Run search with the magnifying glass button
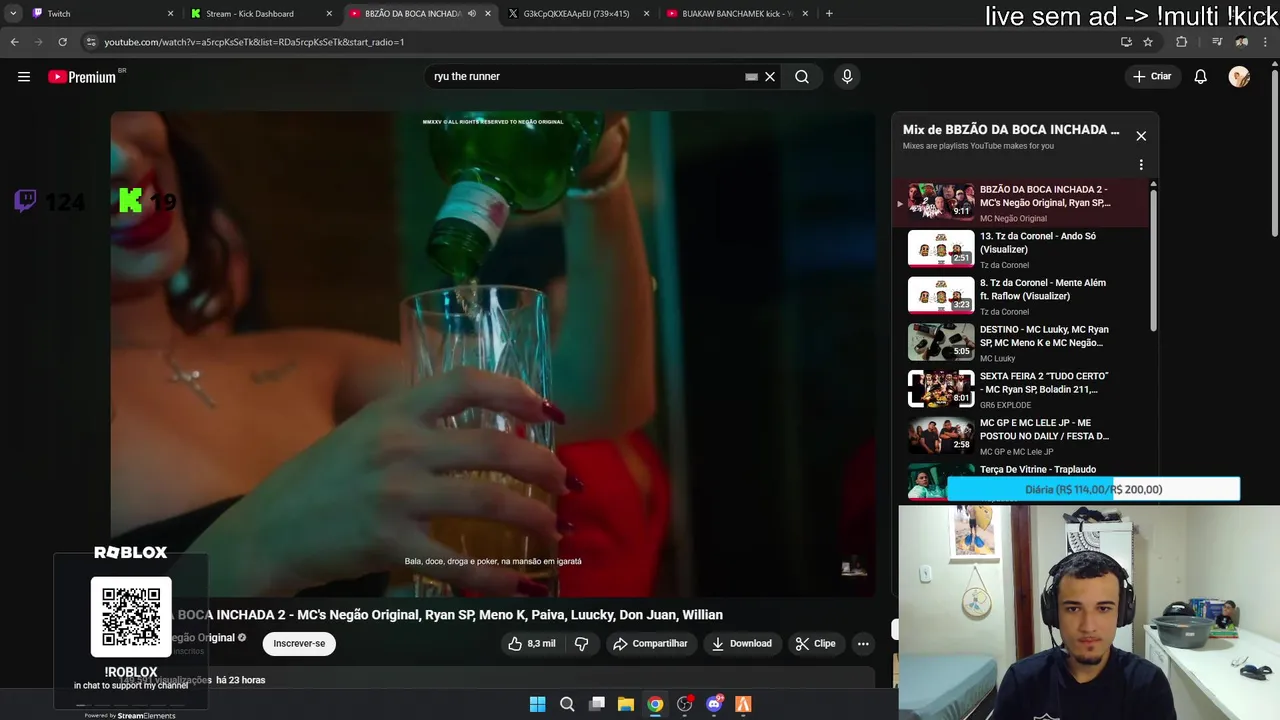Image resolution: width=1280 pixels, height=720 pixels. pyautogui.click(x=802, y=77)
